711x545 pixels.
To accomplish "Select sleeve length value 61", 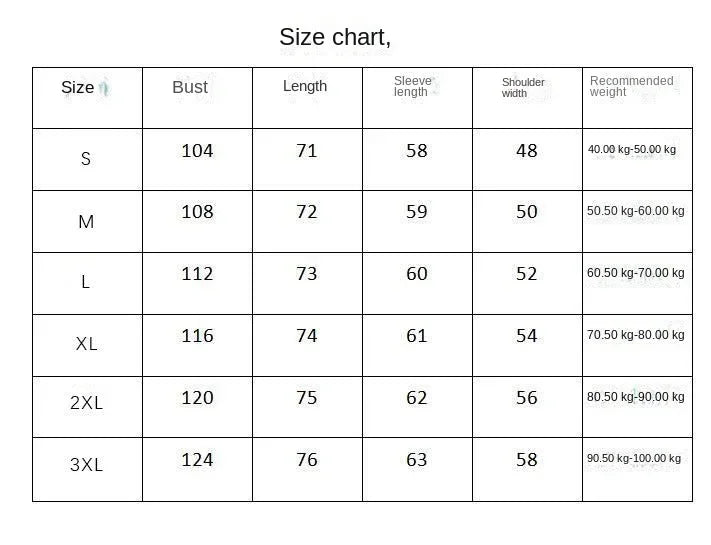I will click(417, 336).
